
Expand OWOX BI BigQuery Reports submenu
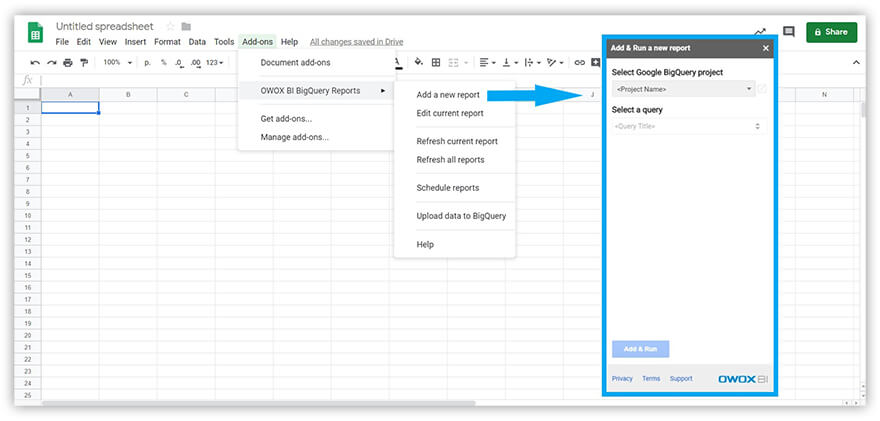point(317,91)
